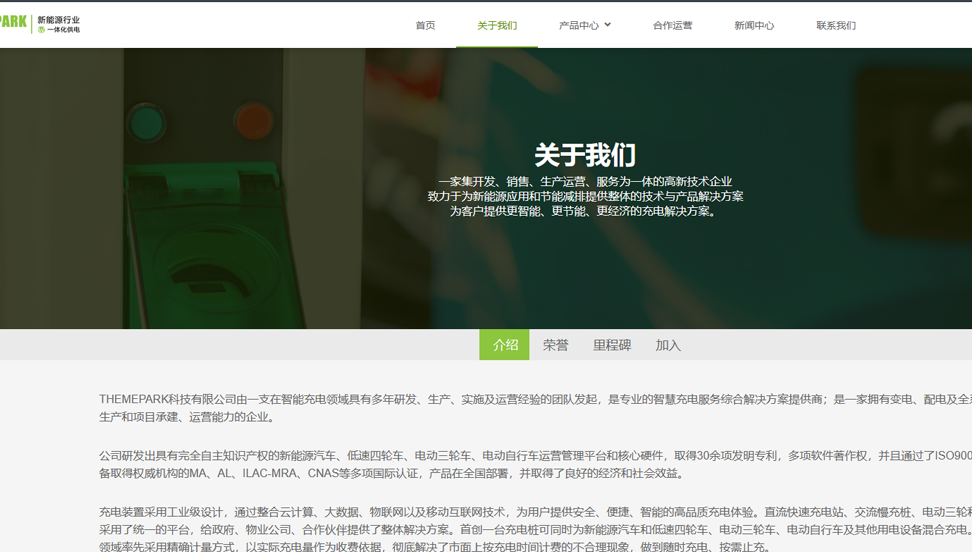The height and width of the screenshot is (552, 972).
Task: Open the 首页 home page
Action: click(x=425, y=25)
